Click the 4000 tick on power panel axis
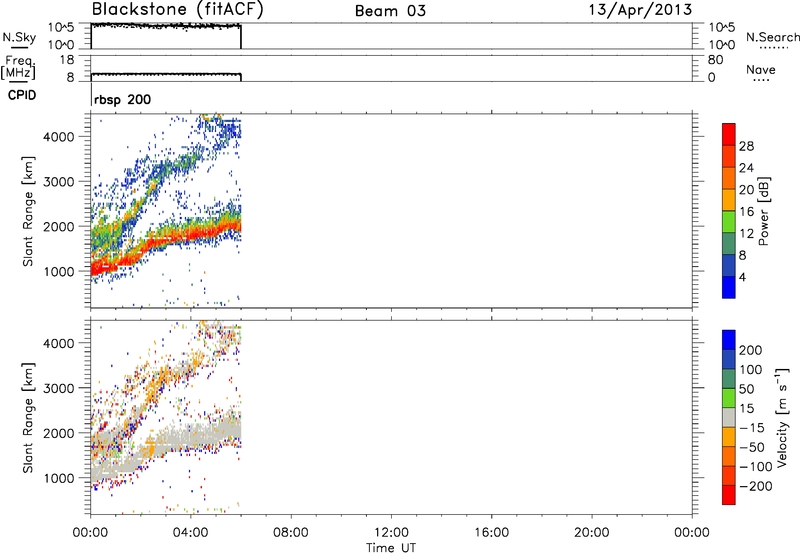 [x=59, y=137]
